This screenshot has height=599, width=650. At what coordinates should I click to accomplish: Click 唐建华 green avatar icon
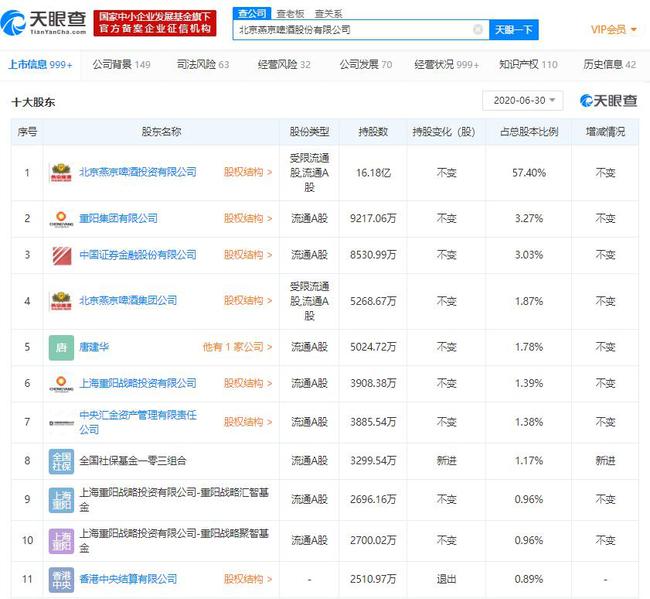[61, 347]
